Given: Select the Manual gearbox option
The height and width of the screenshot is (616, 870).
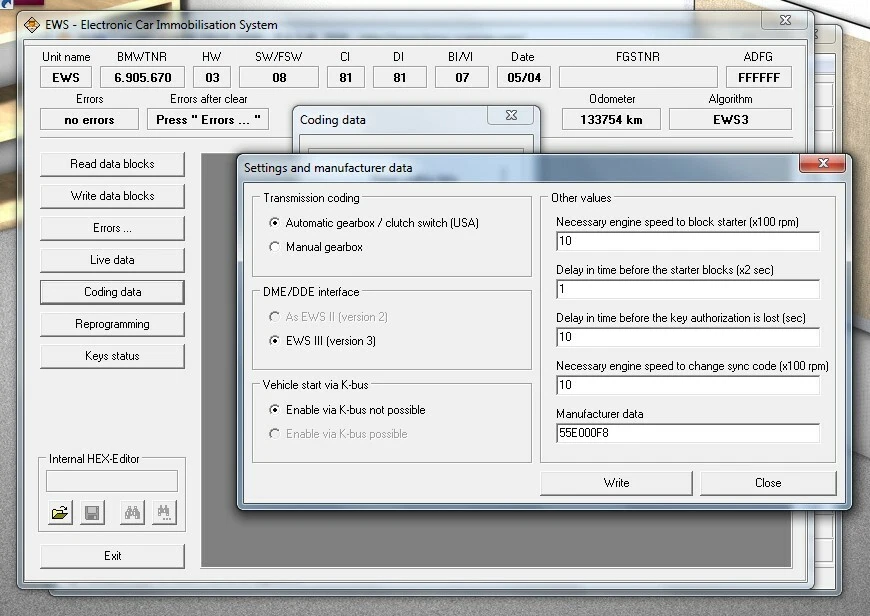Looking at the screenshot, I should click(275, 247).
